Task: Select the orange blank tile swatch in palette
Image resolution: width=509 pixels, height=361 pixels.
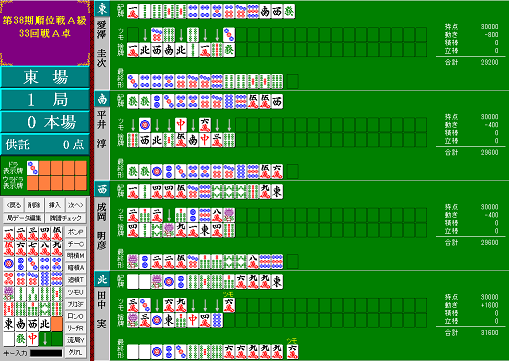Action: [57, 324]
